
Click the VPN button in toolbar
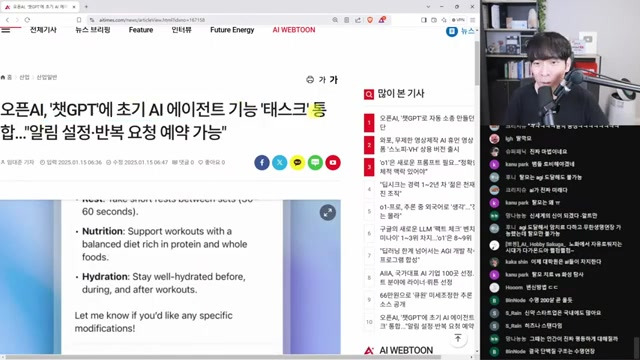tap(458, 20)
